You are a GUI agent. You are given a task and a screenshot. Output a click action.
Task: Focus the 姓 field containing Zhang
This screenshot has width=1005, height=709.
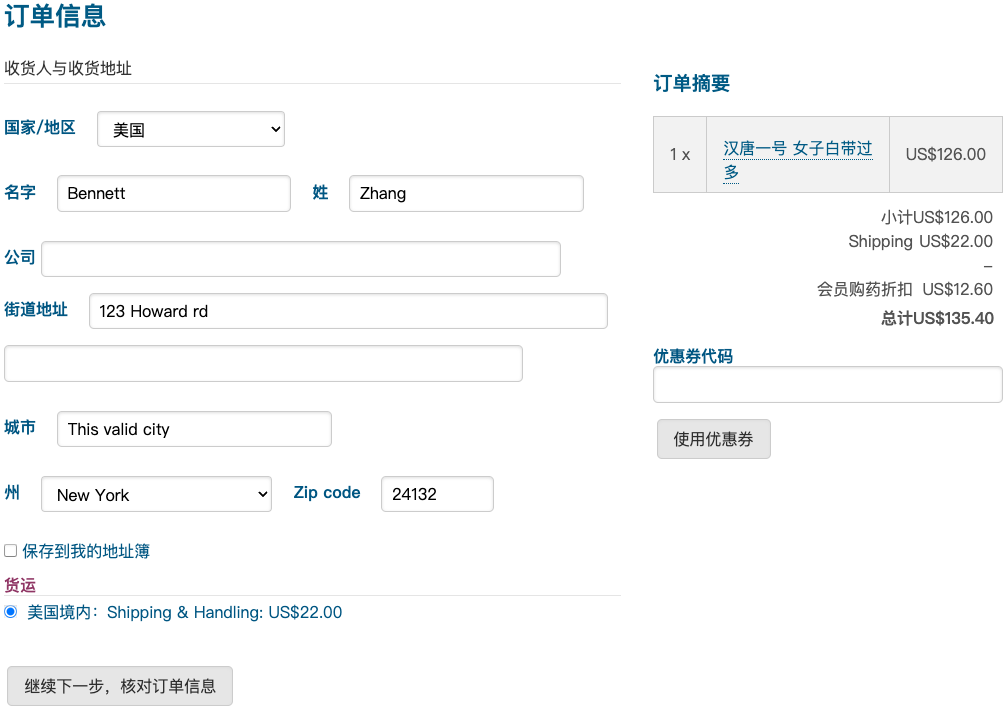pyautogui.click(x=465, y=193)
